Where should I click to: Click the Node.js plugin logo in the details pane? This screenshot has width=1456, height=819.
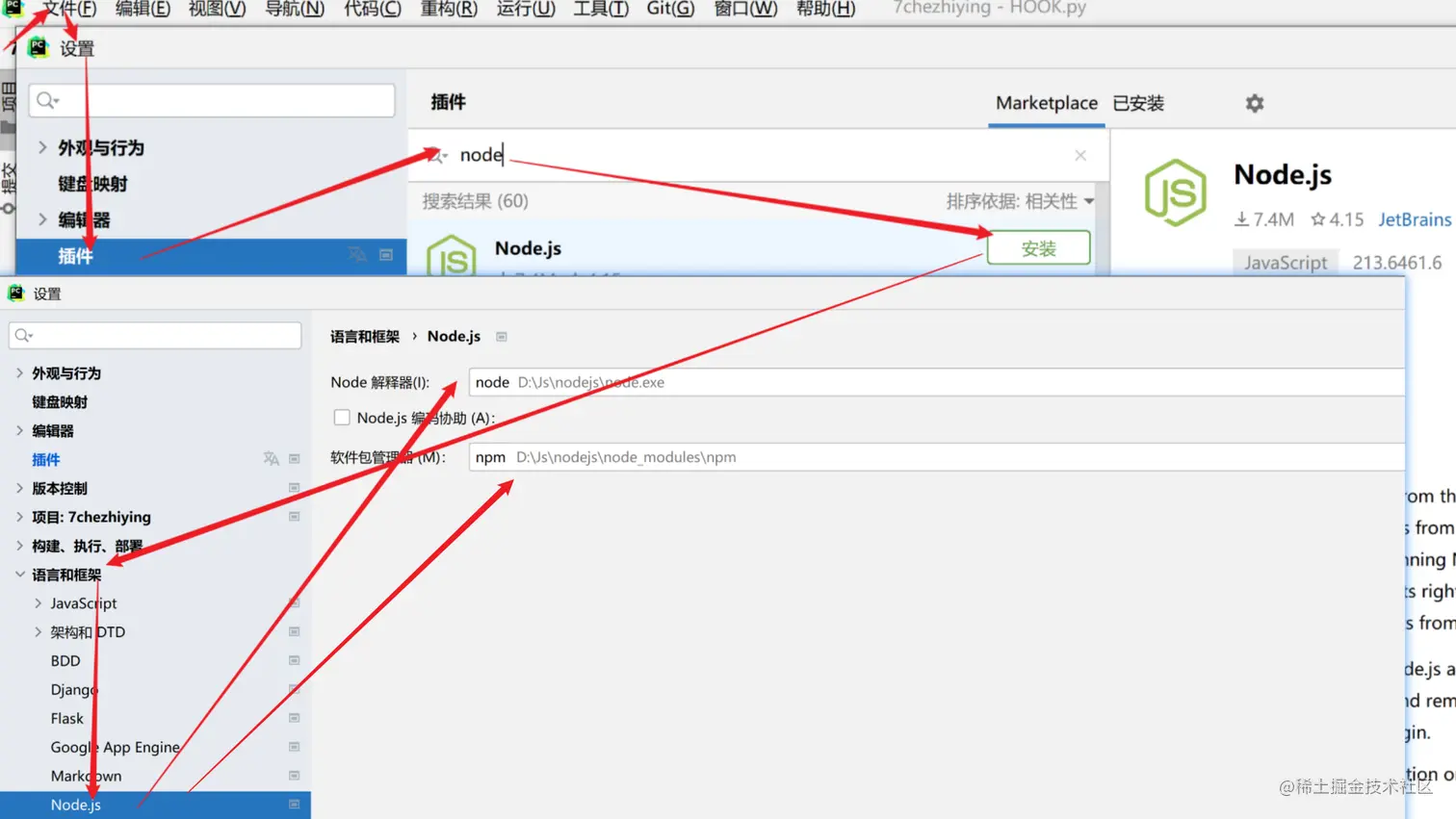tap(1175, 192)
